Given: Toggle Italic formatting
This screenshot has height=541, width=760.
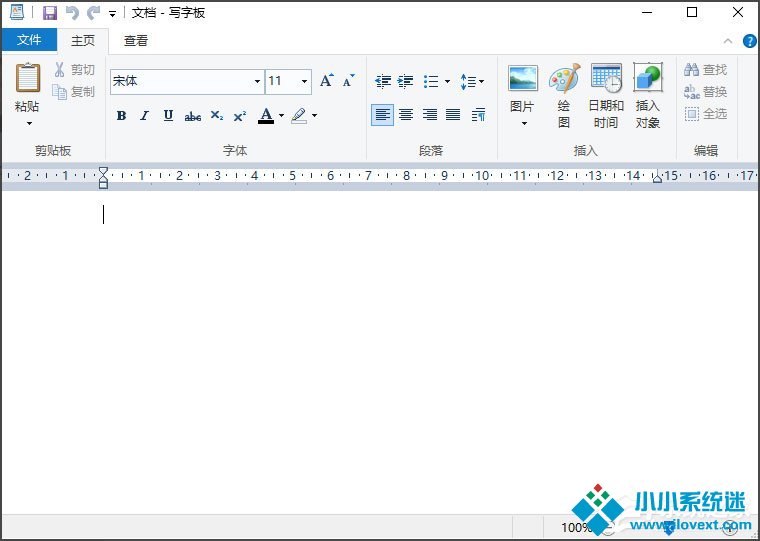Looking at the screenshot, I should tap(144, 115).
